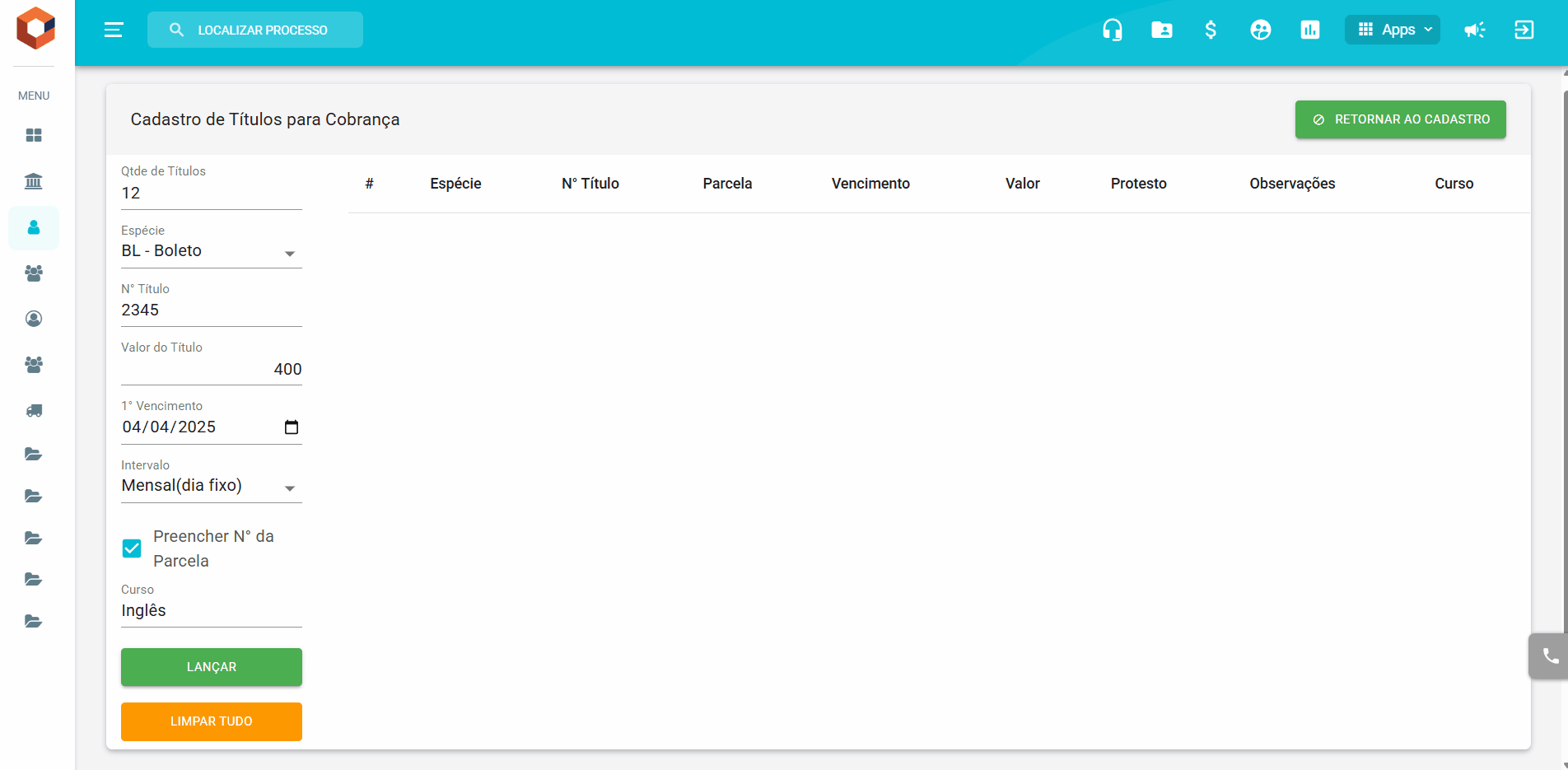This screenshot has height=770, width=1568.
Task: Click the LIMPAR TUDO button
Action: point(212,721)
